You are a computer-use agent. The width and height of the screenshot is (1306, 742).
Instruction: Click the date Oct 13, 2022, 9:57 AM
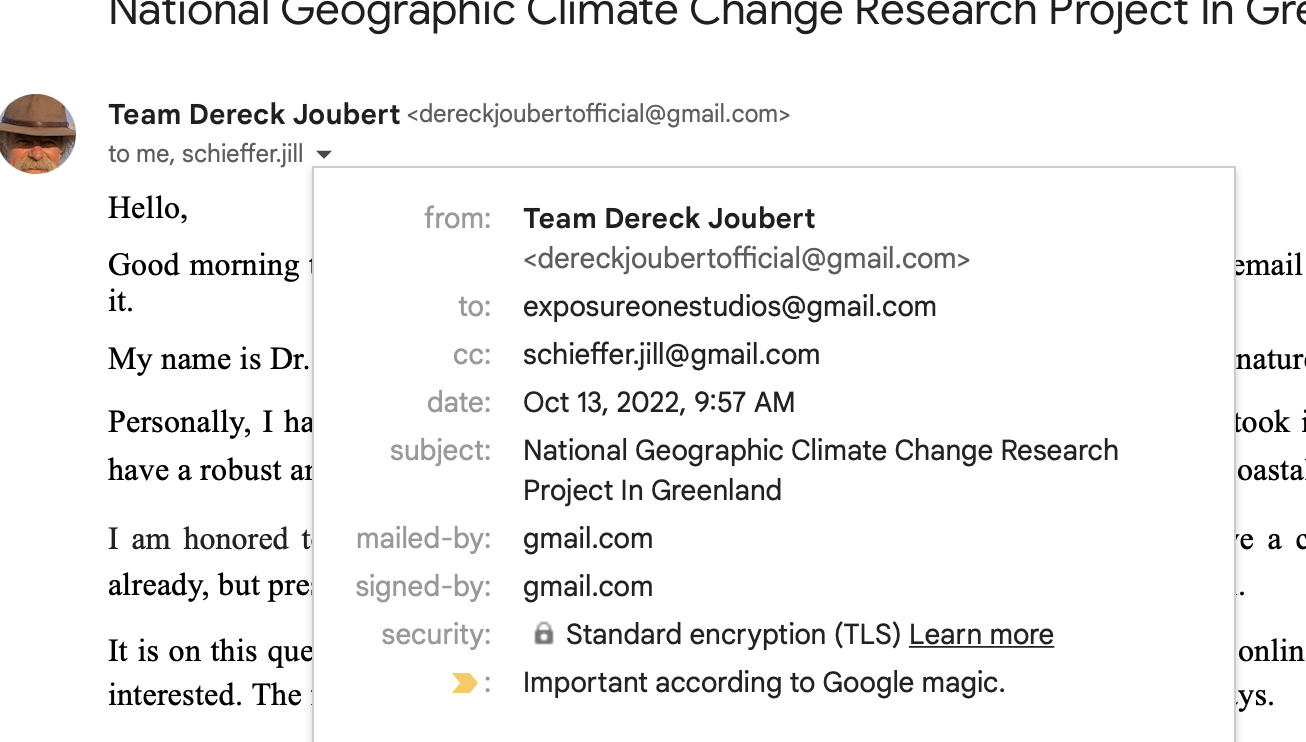pos(658,403)
